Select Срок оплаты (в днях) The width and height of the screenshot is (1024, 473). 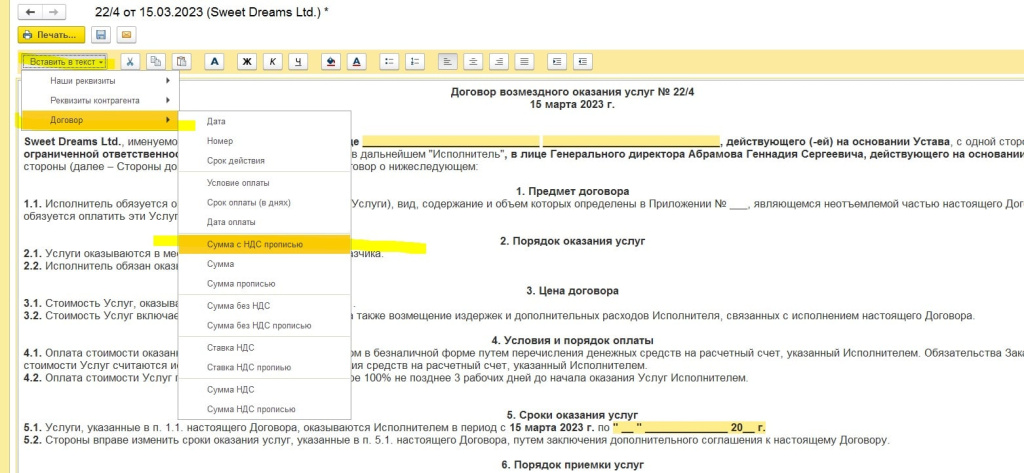264,203
